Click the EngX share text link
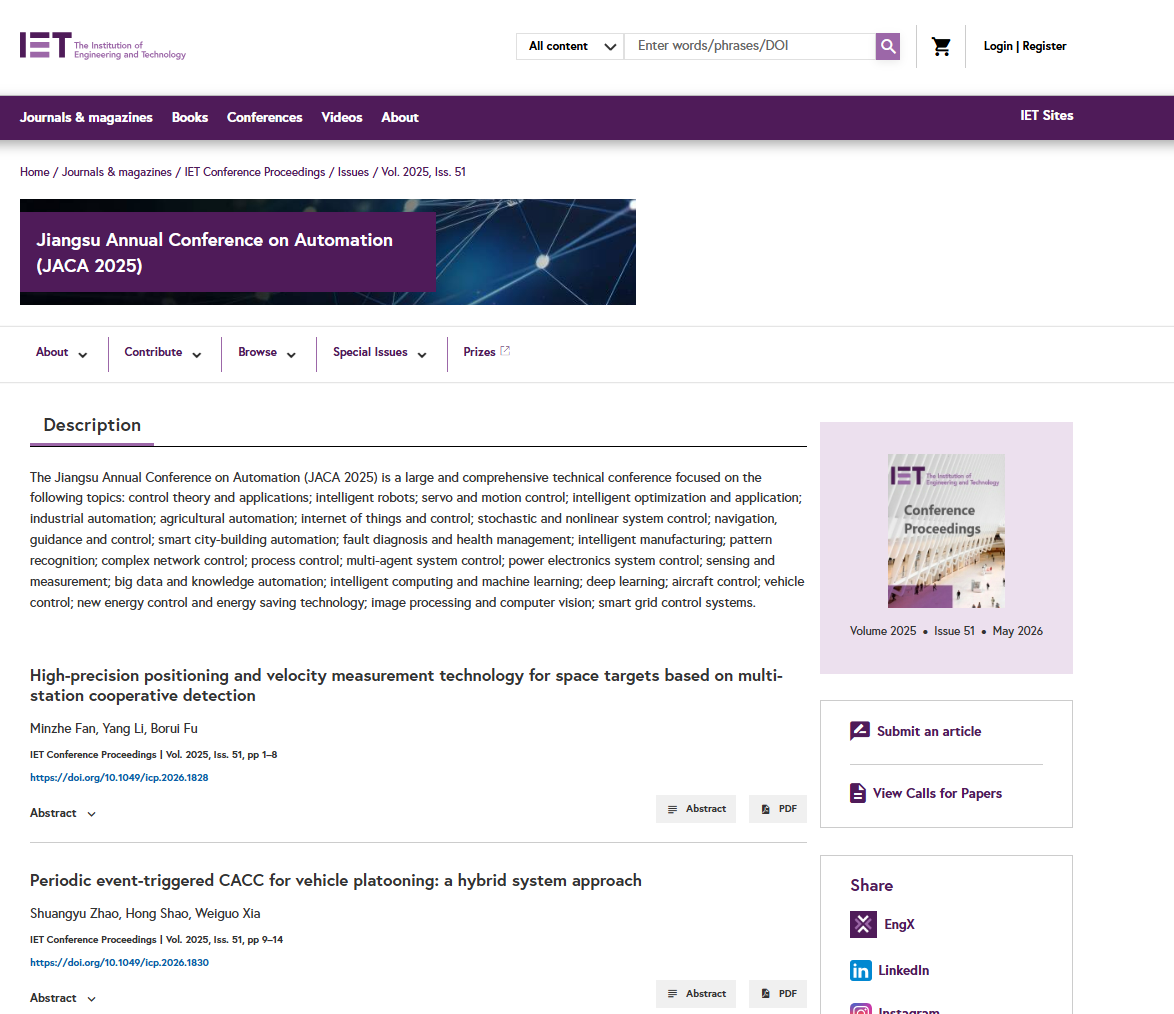Viewport: 1174px width, 1014px height. (899, 924)
